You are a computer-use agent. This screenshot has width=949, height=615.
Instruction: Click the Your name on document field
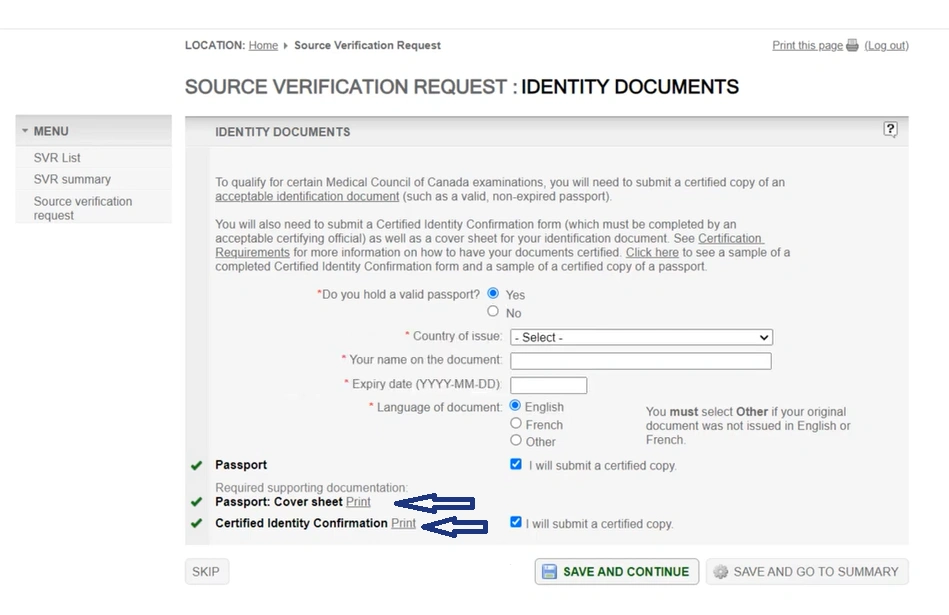click(x=640, y=361)
